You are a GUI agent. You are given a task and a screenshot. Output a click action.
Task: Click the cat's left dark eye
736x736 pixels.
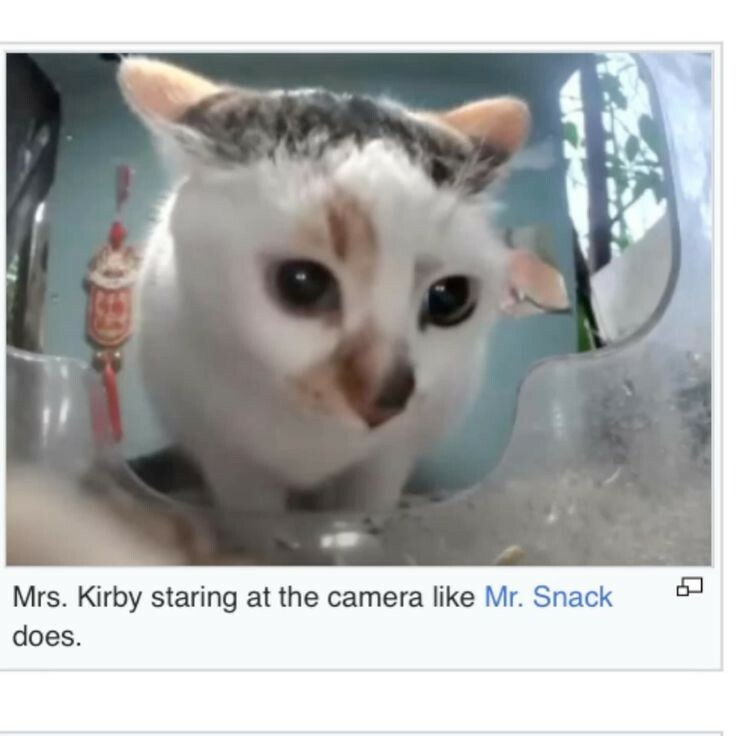303,283
